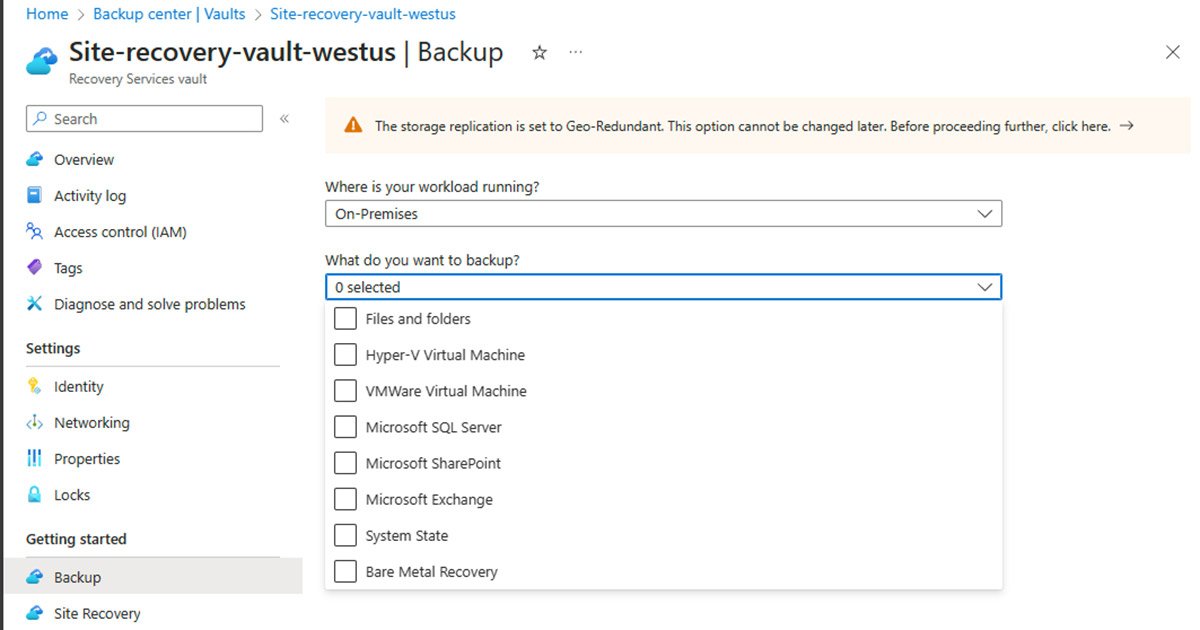
Task: Open Access control (IAM) settings
Action: point(120,231)
